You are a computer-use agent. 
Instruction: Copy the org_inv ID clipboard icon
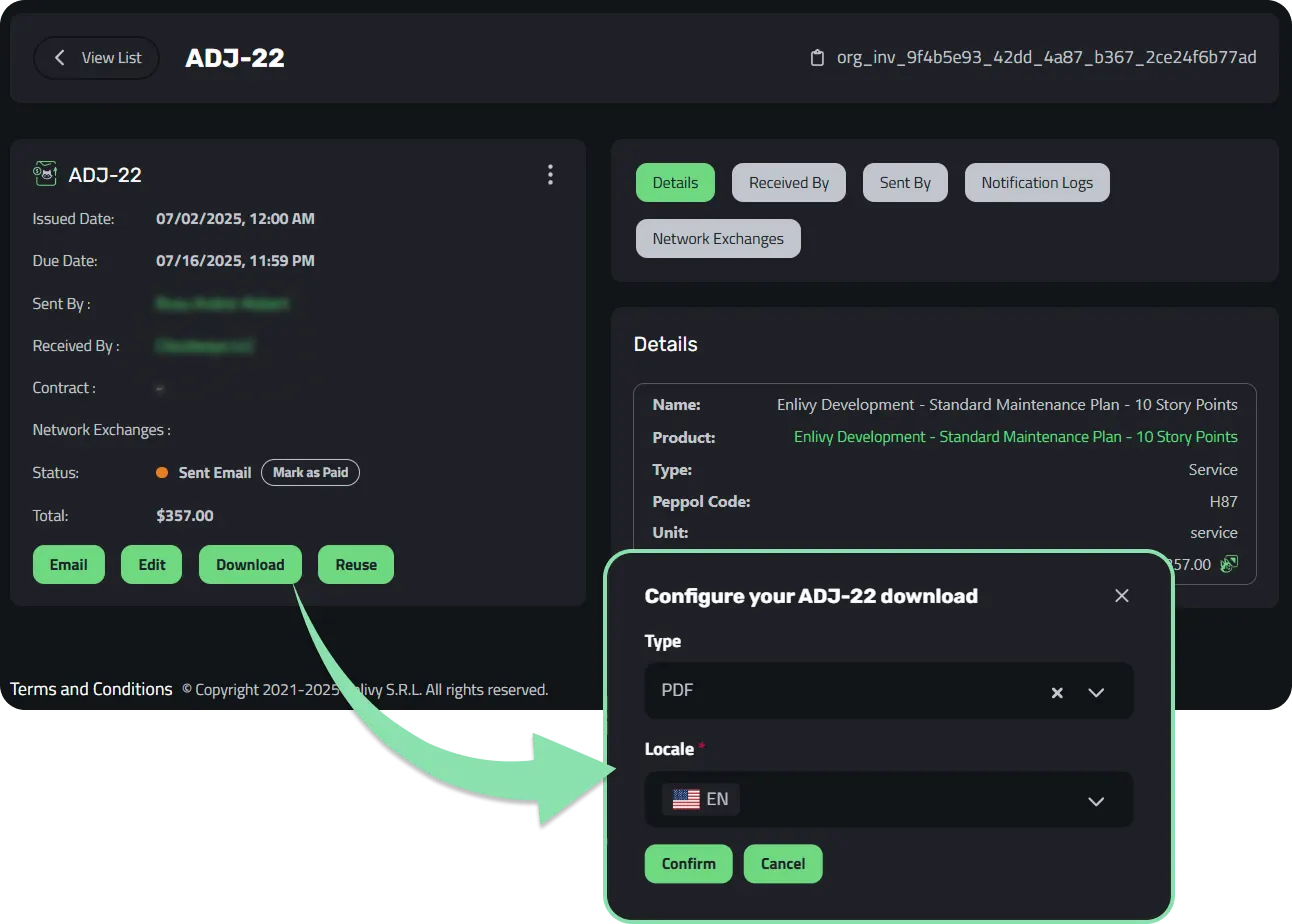[817, 58]
